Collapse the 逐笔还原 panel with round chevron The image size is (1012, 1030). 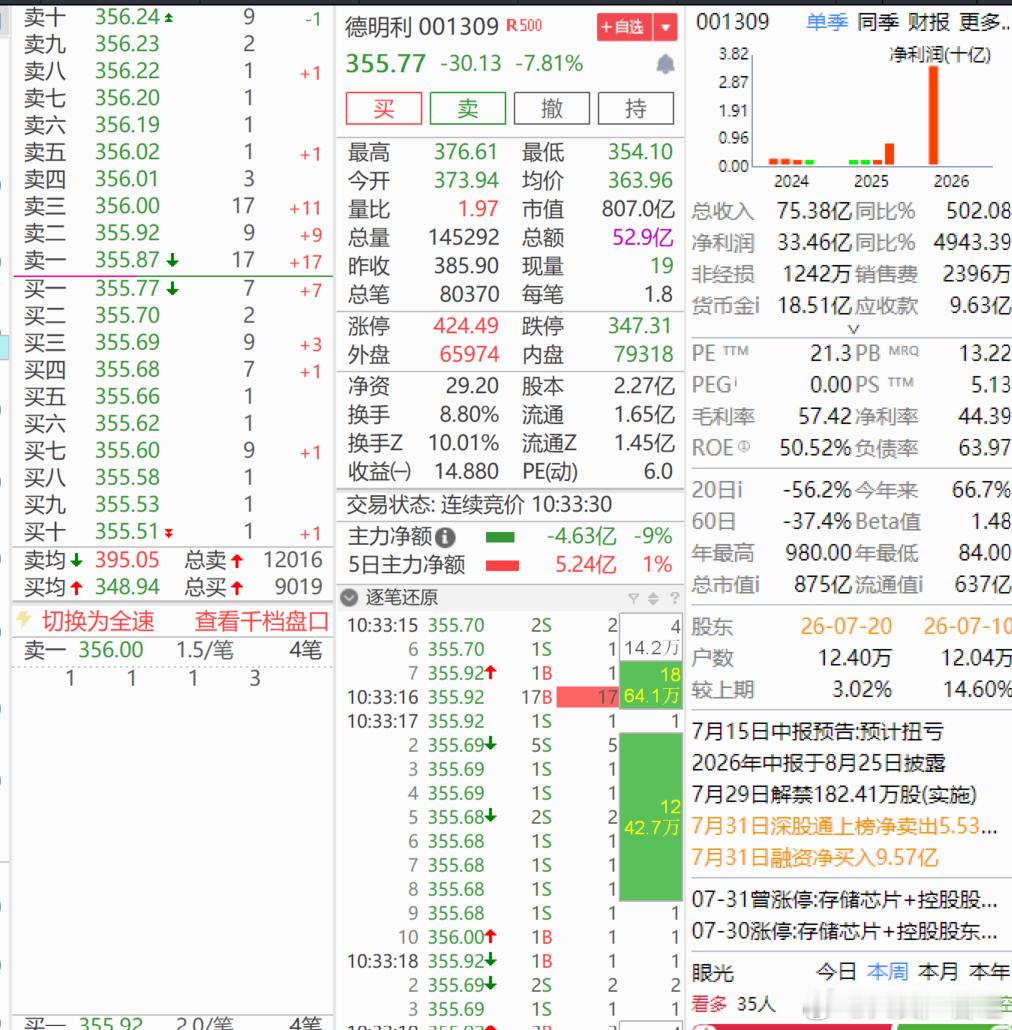point(349,597)
